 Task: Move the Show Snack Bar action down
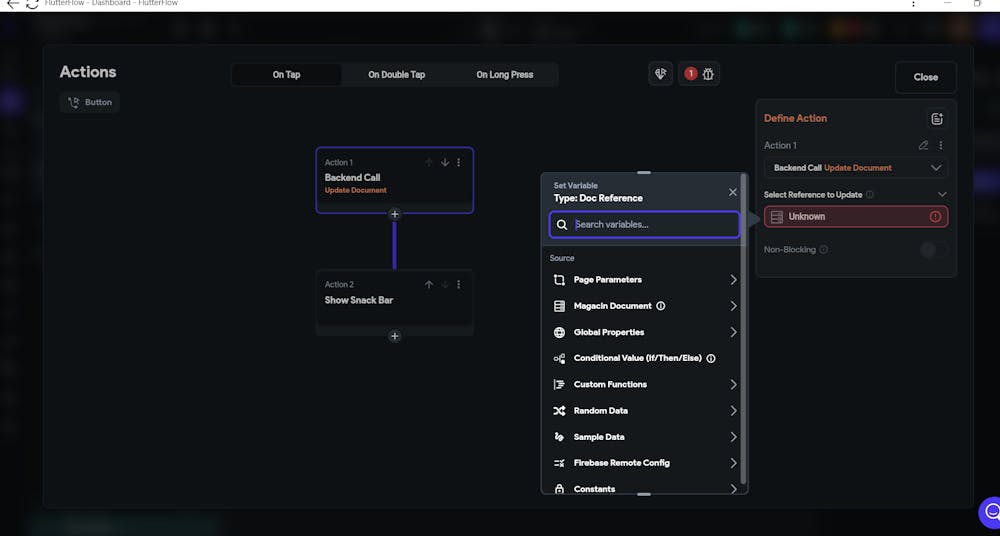coord(445,285)
